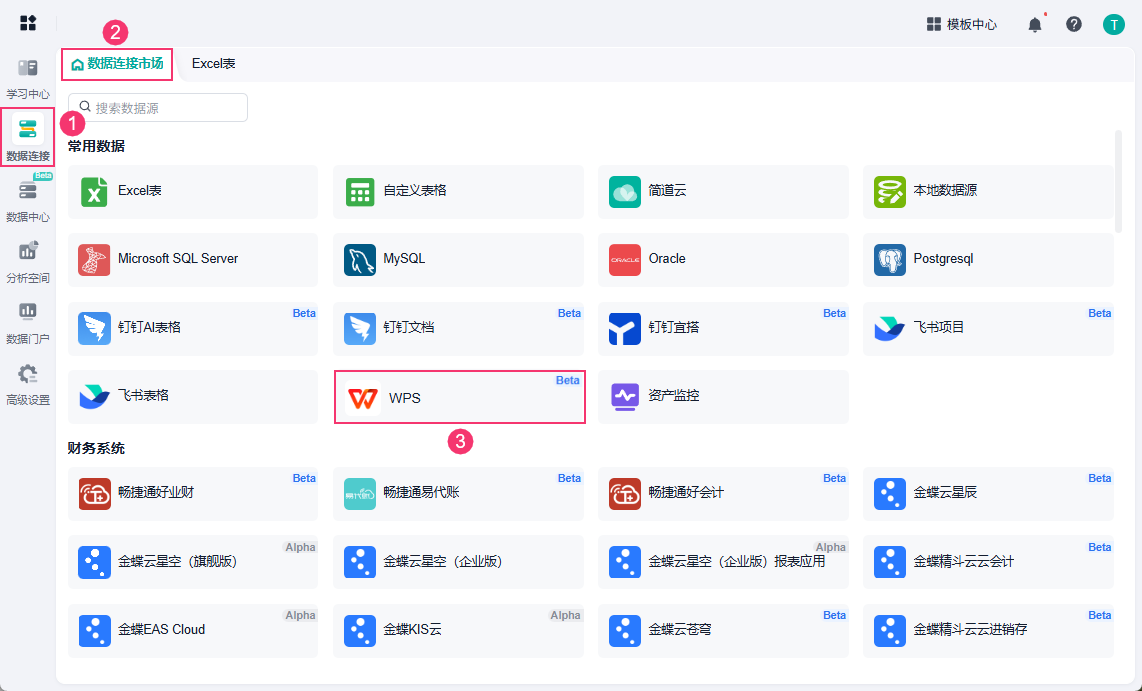1142x691 pixels.
Task: Open 数据连接 in the sidebar
Action: pos(28,138)
